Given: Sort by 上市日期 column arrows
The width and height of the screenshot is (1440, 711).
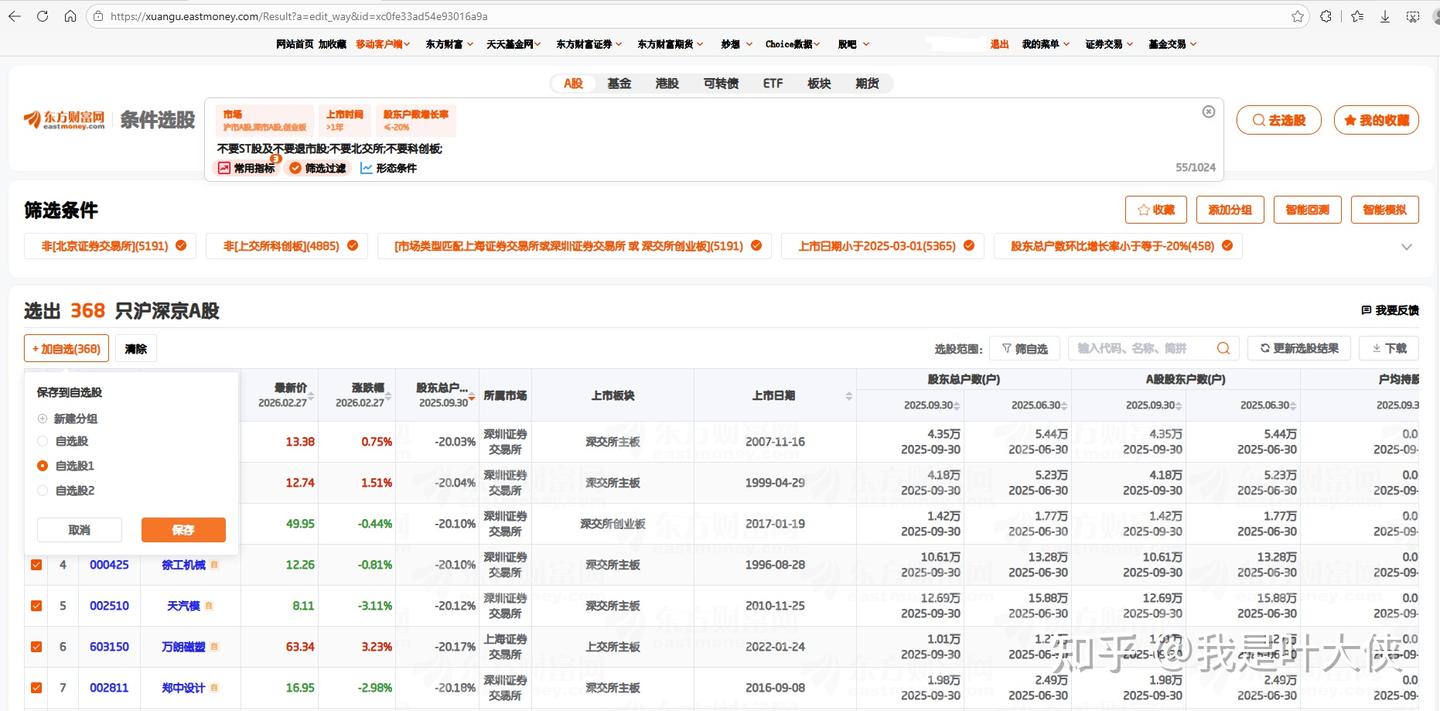Looking at the screenshot, I should [x=849, y=396].
